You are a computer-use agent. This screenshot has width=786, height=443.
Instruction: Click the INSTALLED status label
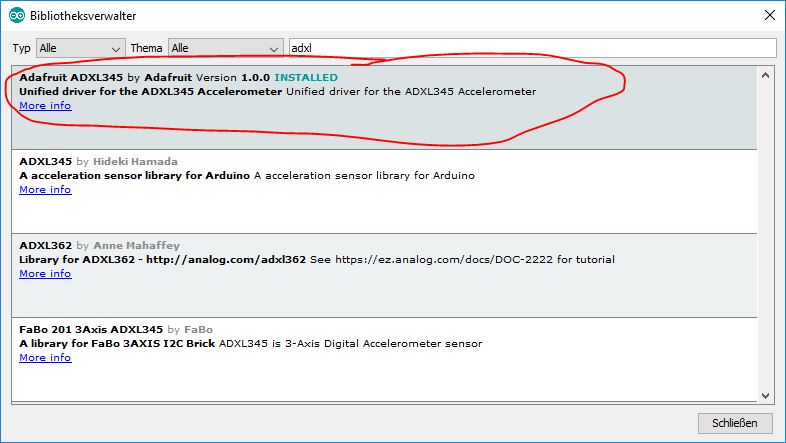306,77
